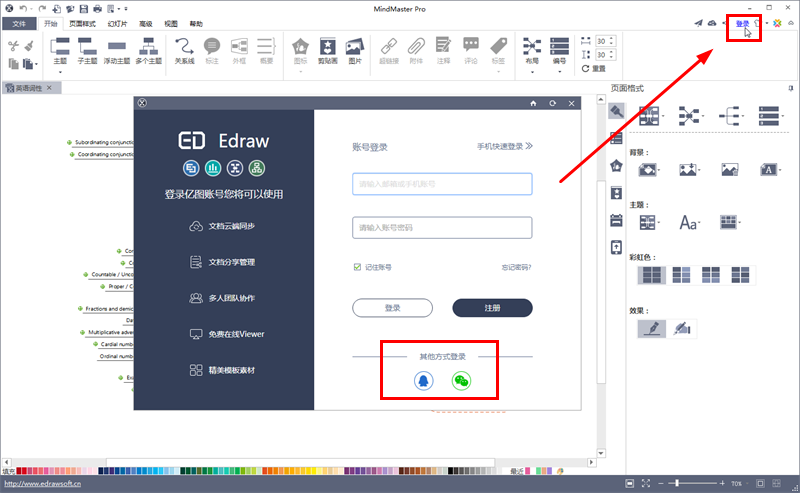Add a 浮动主题 floating topic

point(117,46)
